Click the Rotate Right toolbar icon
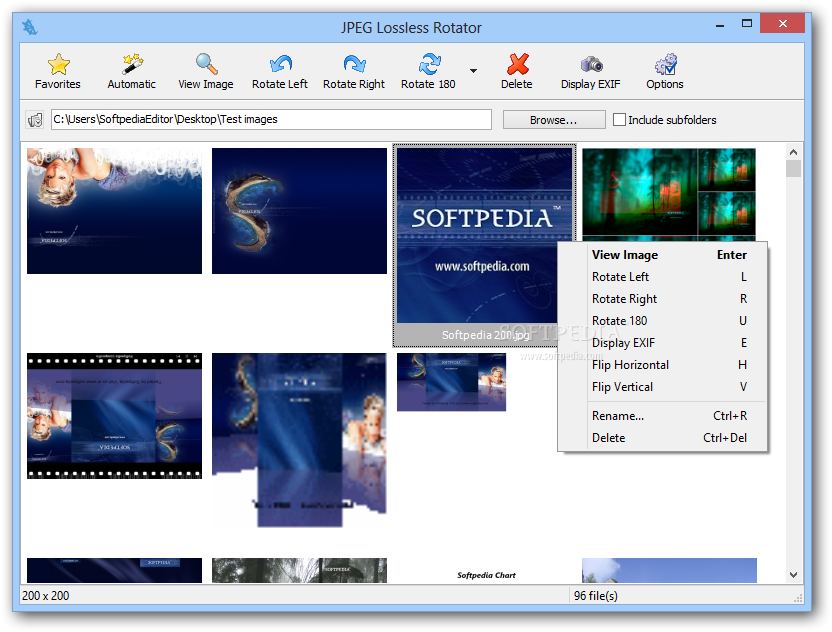 tap(354, 64)
